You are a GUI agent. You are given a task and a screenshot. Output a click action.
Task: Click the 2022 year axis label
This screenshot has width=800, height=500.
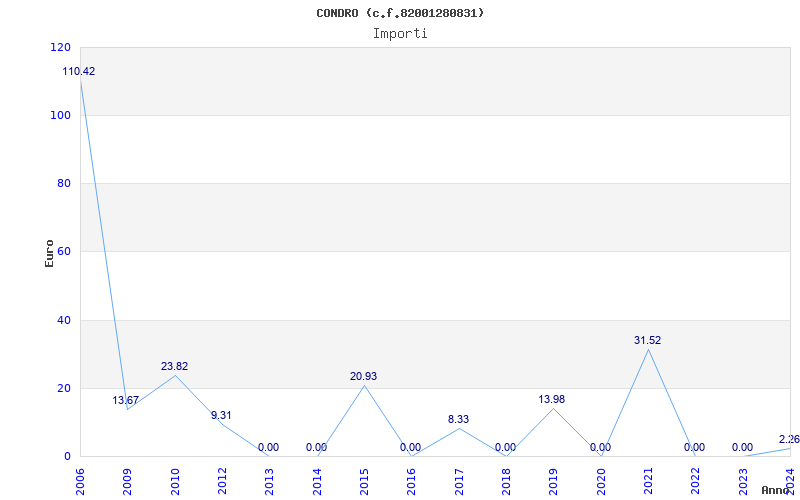(x=695, y=482)
